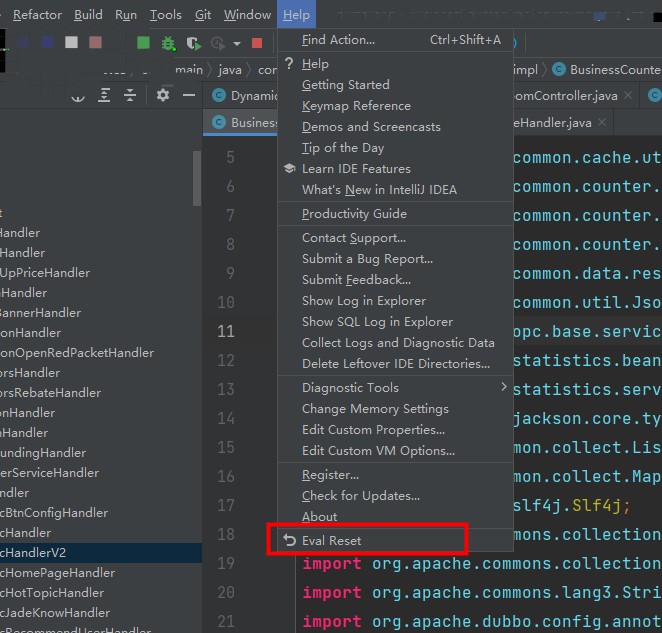Click the Eval Reset menu item
662x633 pixels.
[x=395, y=541]
